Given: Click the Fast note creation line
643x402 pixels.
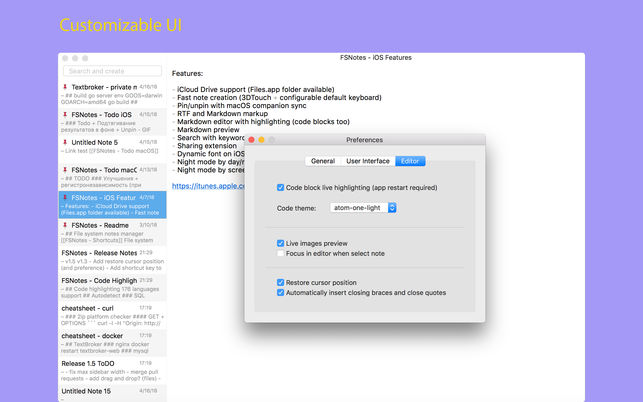Looking at the screenshot, I should pyautogui.click(x=277, y=98).
